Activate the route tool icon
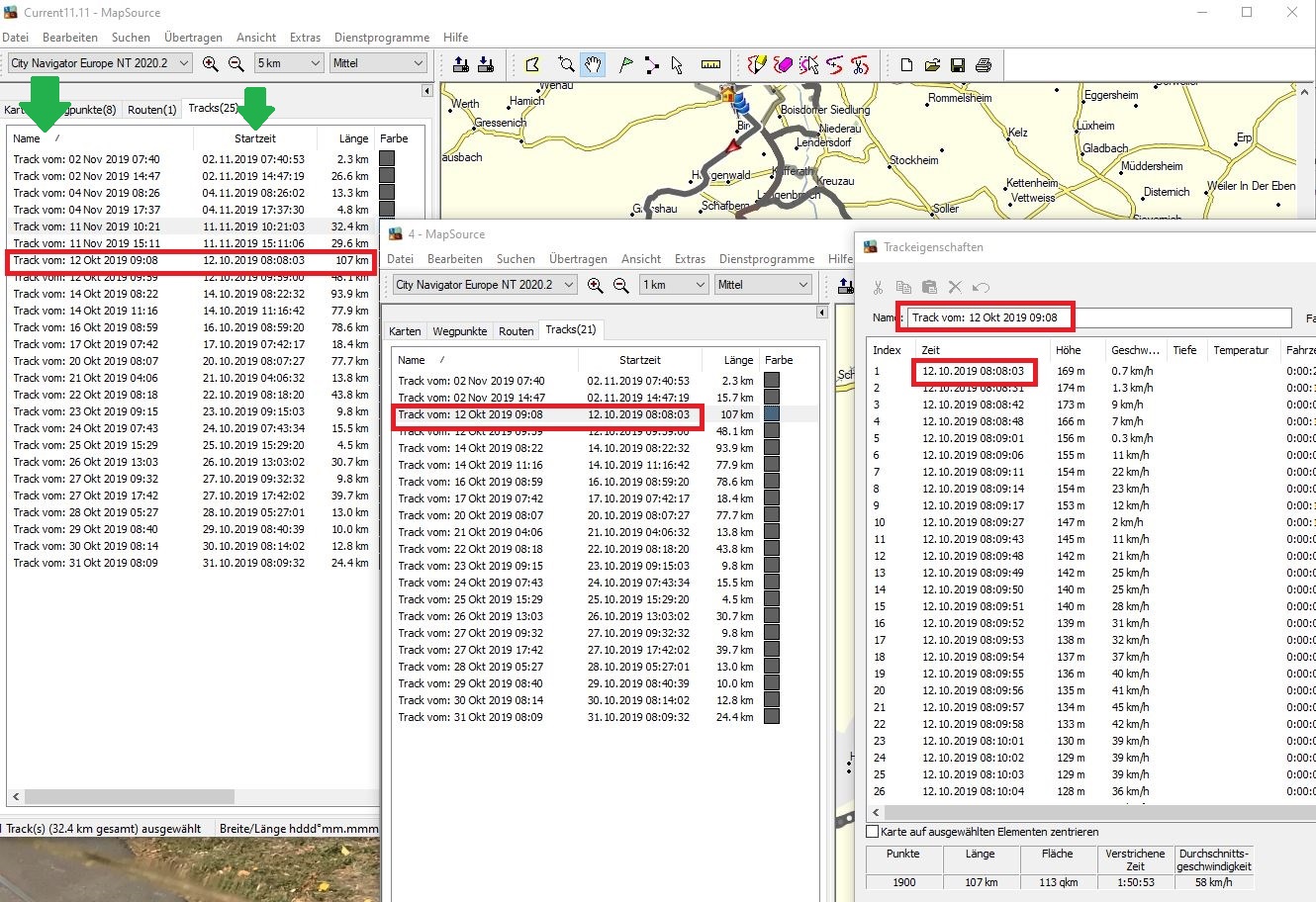The image size is (1316, 902). click(651, 64)
